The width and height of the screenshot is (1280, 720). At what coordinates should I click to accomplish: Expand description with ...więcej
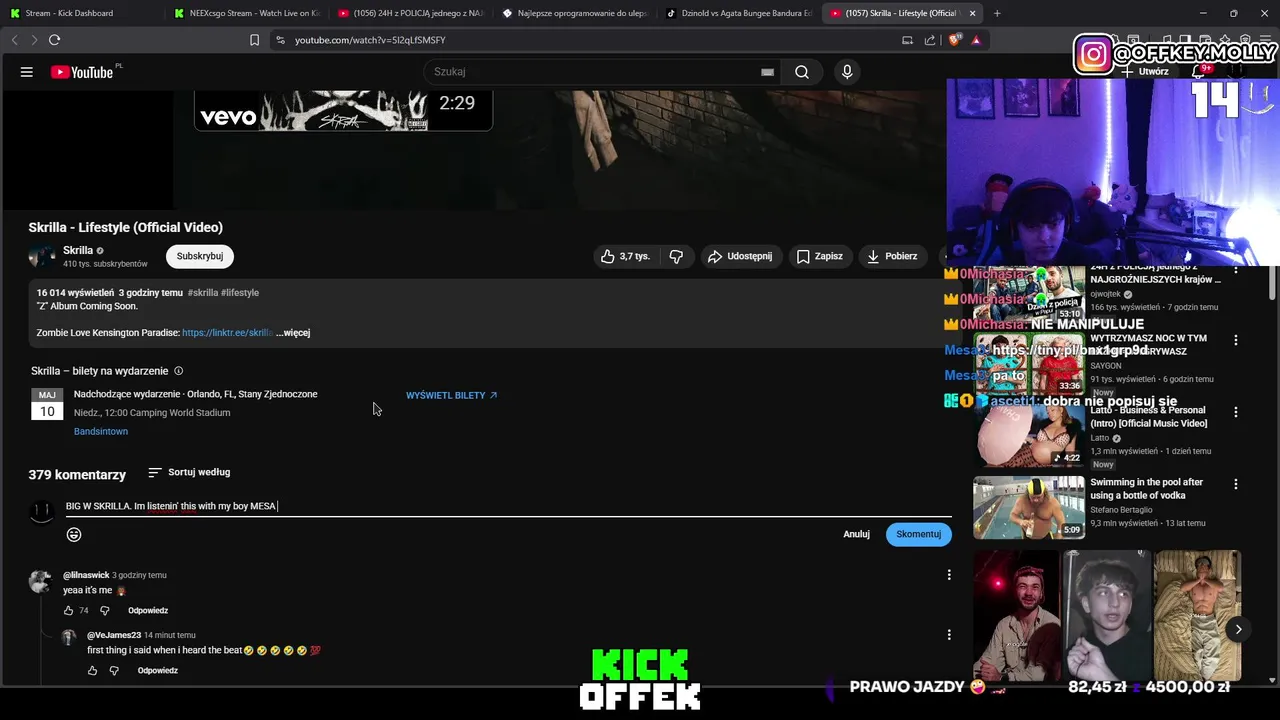(293, 332)
